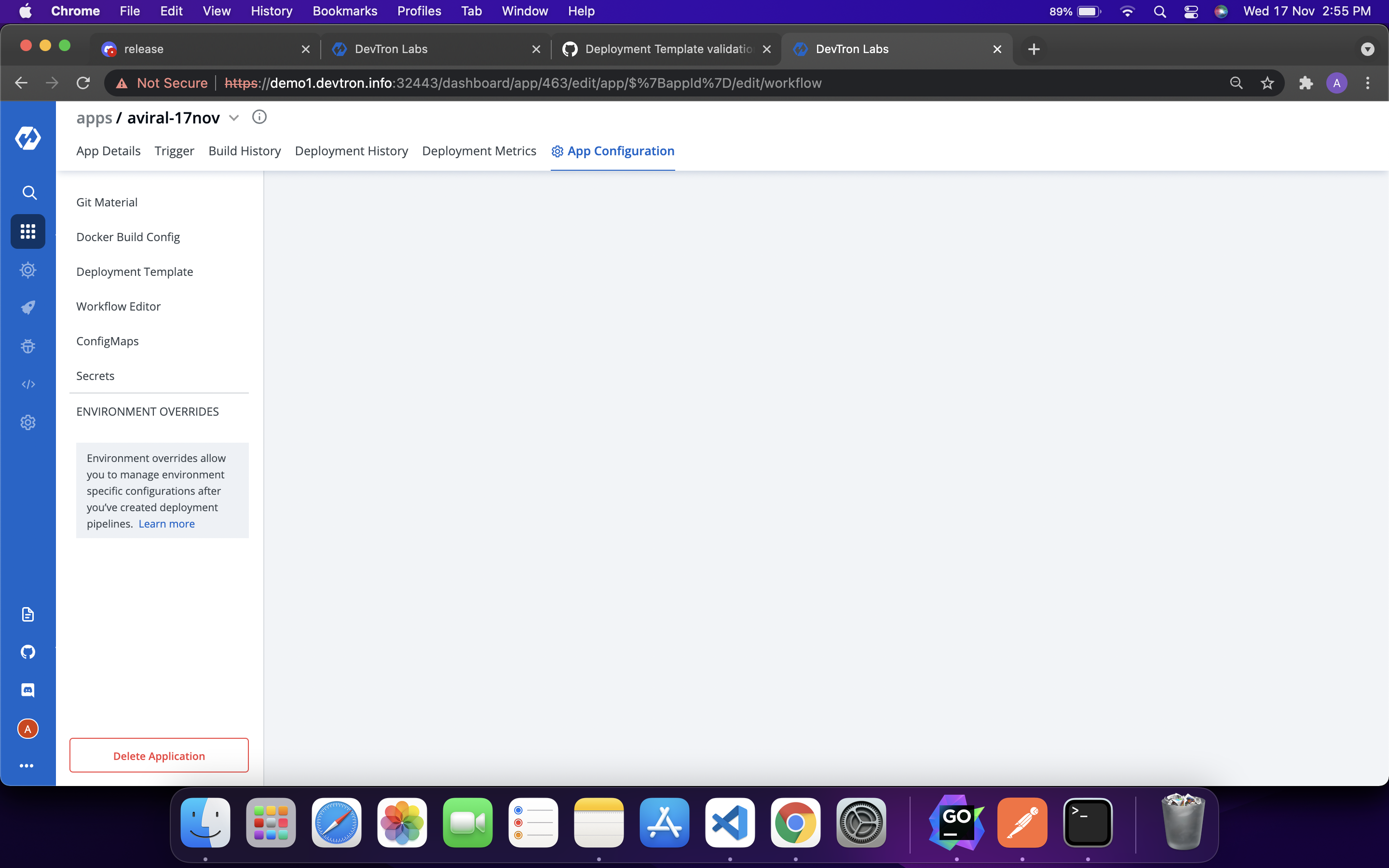This screenshot has height=868, width=1389.
Task: Open the GitHub icon in sidebar
Action: 27,652
